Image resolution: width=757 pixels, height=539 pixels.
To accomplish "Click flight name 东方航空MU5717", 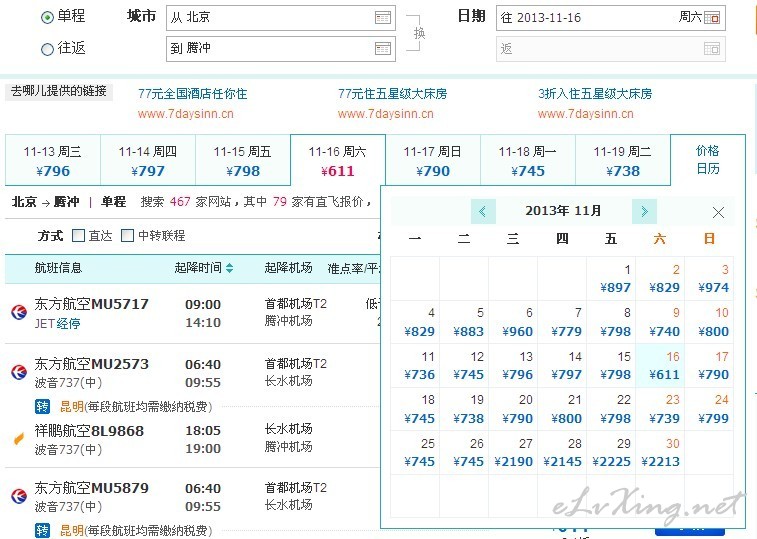I will pos(92,304).
